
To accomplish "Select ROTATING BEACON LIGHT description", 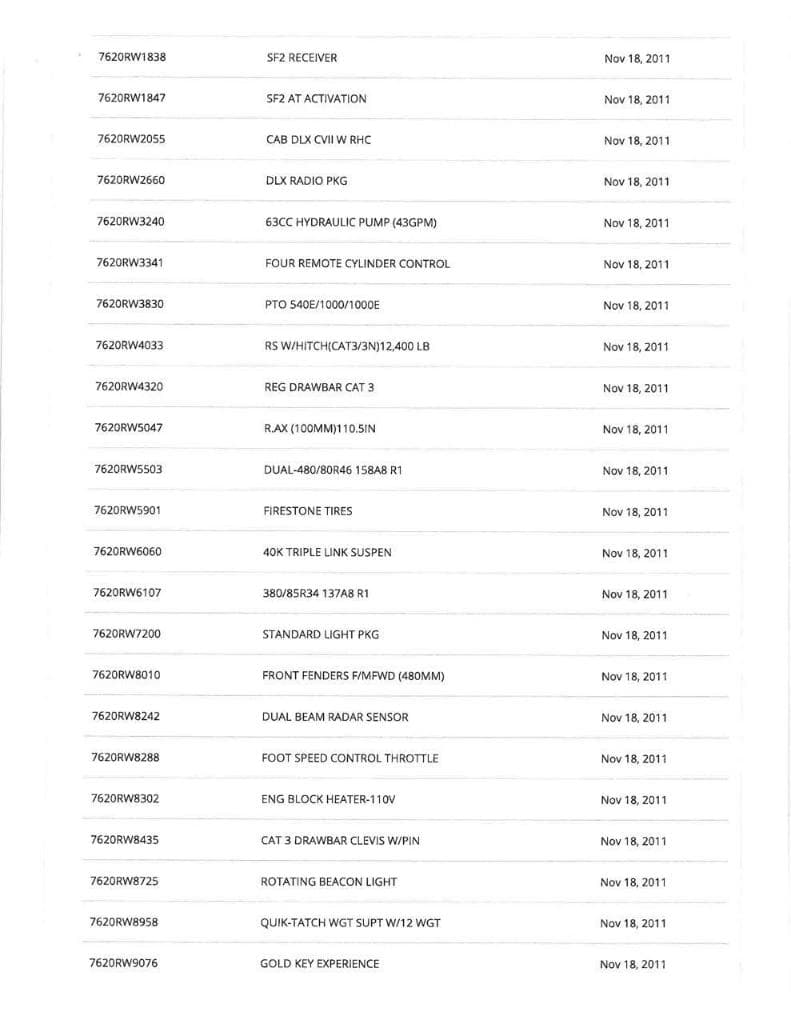I will (x=328, y=881).
